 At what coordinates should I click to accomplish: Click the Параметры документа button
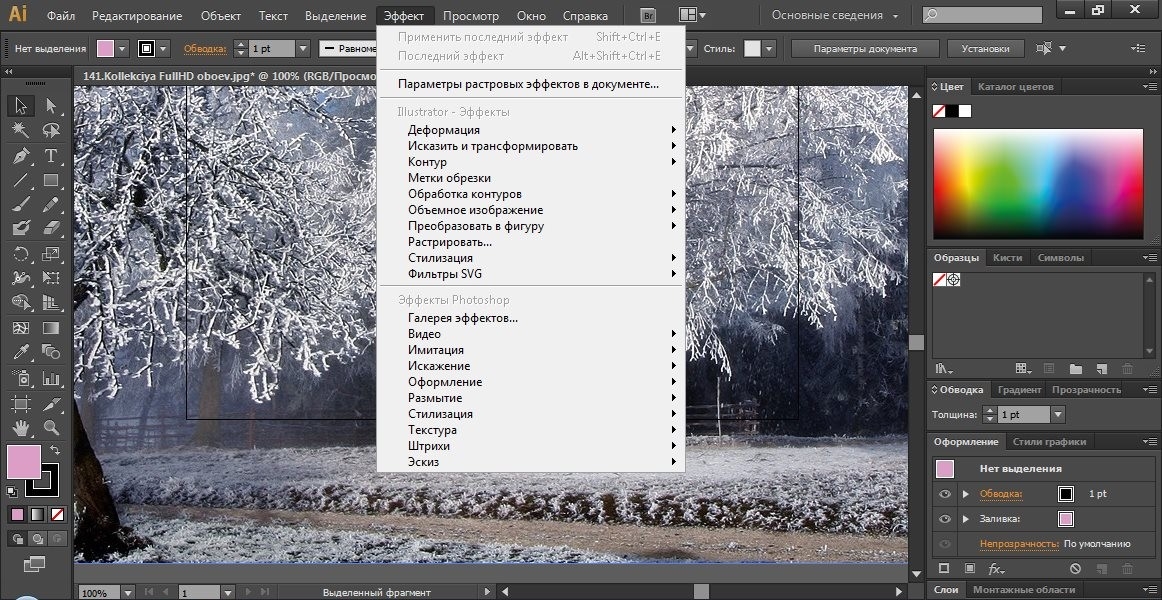(864, 48)
